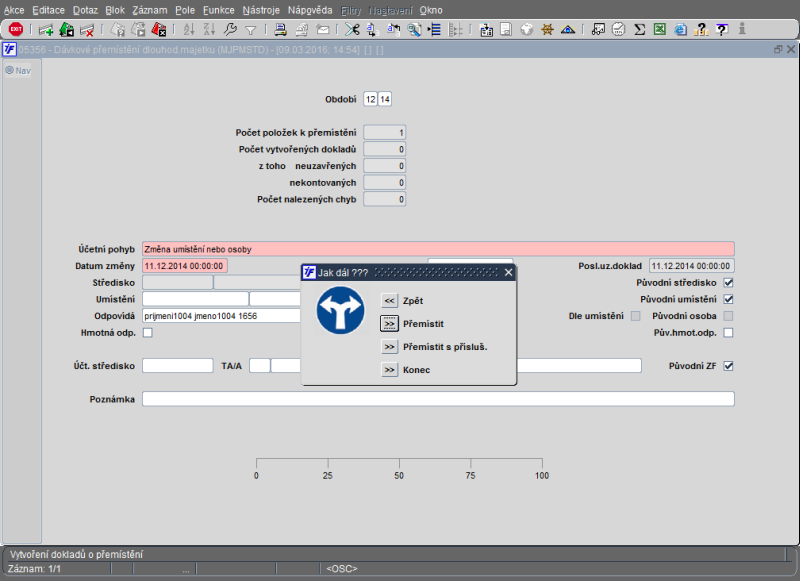Image resolution: width=800 pixels, height=581 pixels.
Task: Open the Dotaz menu
Action: click(x=85, y=10)
